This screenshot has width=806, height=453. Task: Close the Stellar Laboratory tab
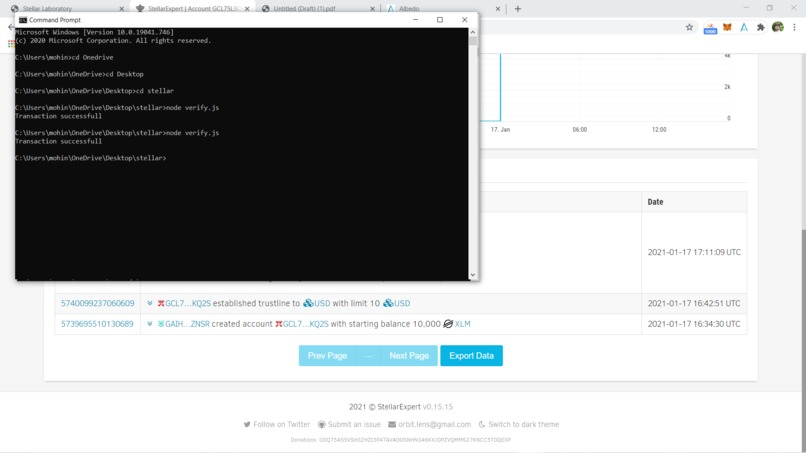click(121, 9)
